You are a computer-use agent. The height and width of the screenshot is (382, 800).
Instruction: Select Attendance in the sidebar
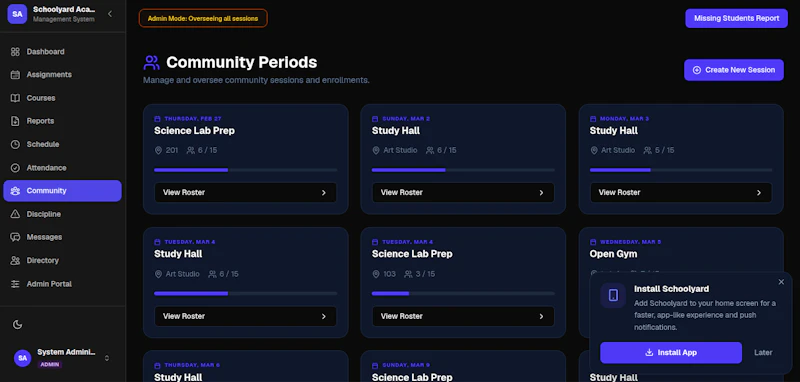point(62,168)
